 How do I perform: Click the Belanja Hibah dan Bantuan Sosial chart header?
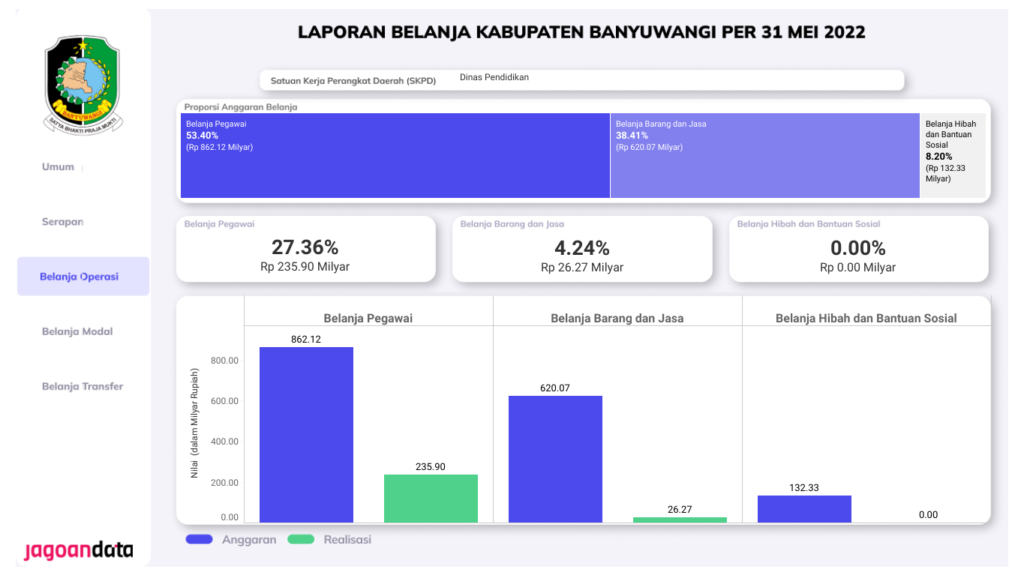[866, 318]
